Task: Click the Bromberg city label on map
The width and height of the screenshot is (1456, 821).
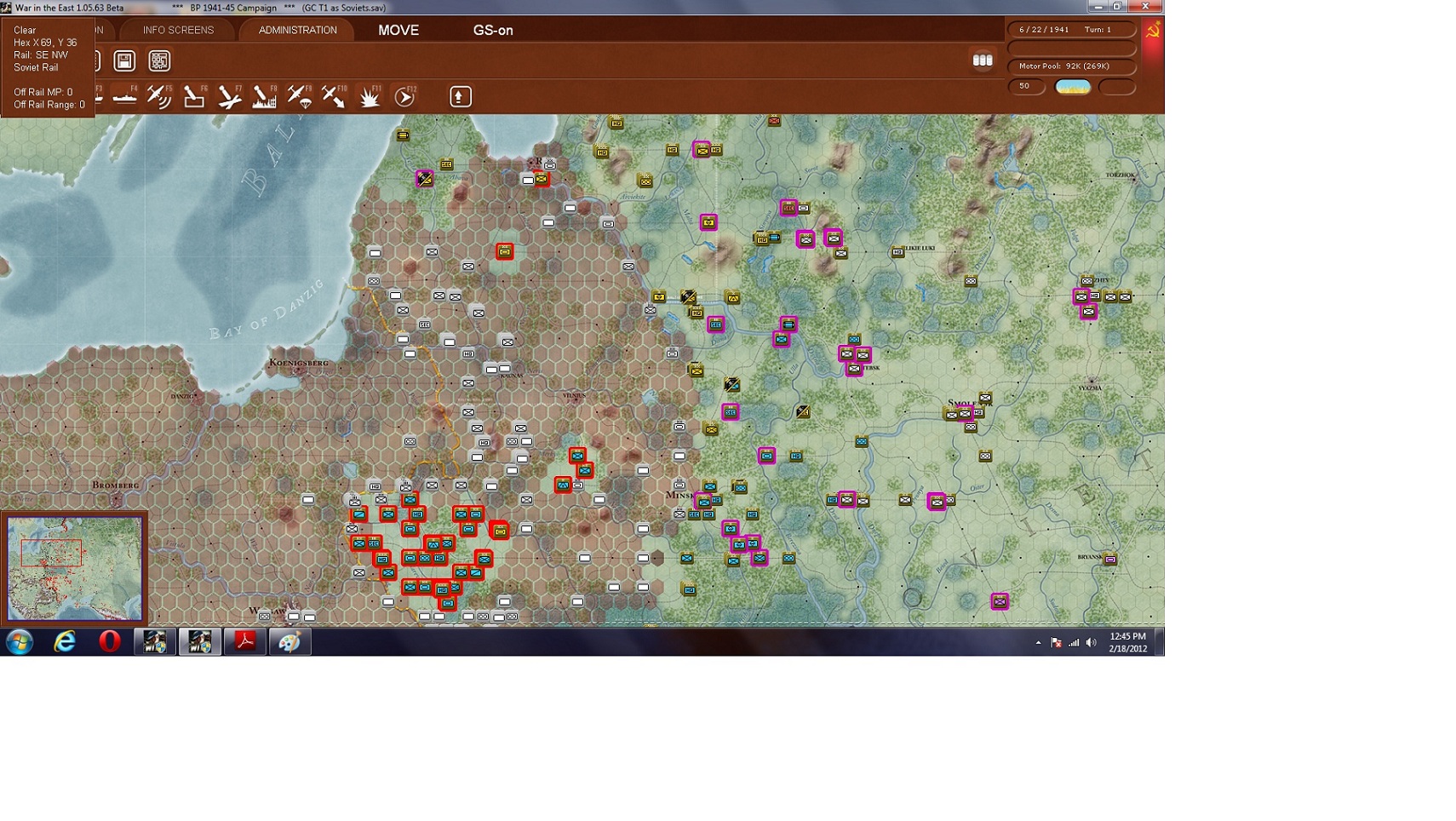Action: pyautogui.click(x=116, y=485)
